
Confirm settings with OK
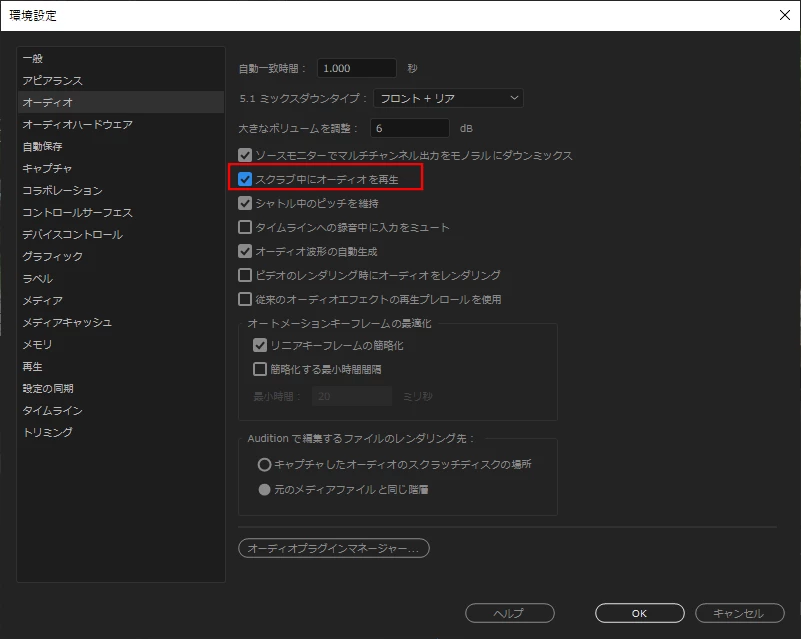(x=640, y=613)
